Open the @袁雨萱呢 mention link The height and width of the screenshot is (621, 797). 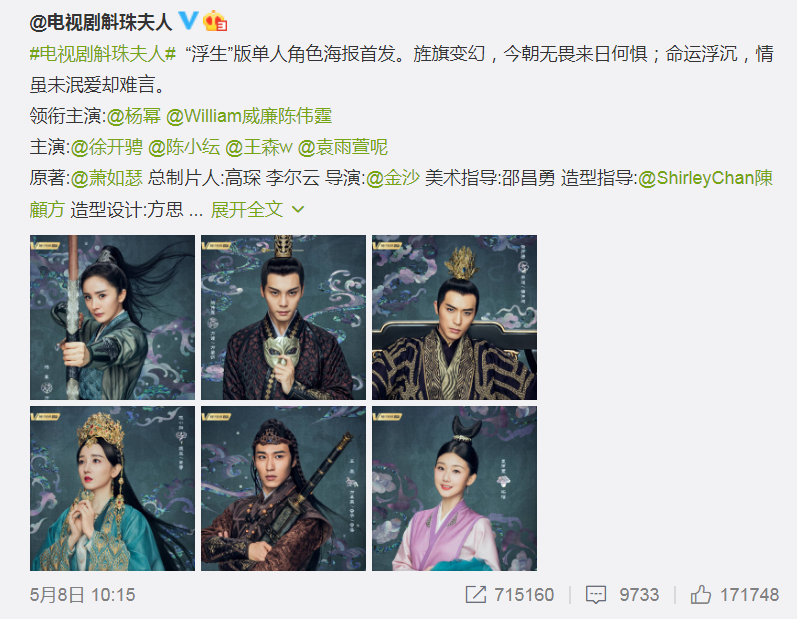coord(343,147)
